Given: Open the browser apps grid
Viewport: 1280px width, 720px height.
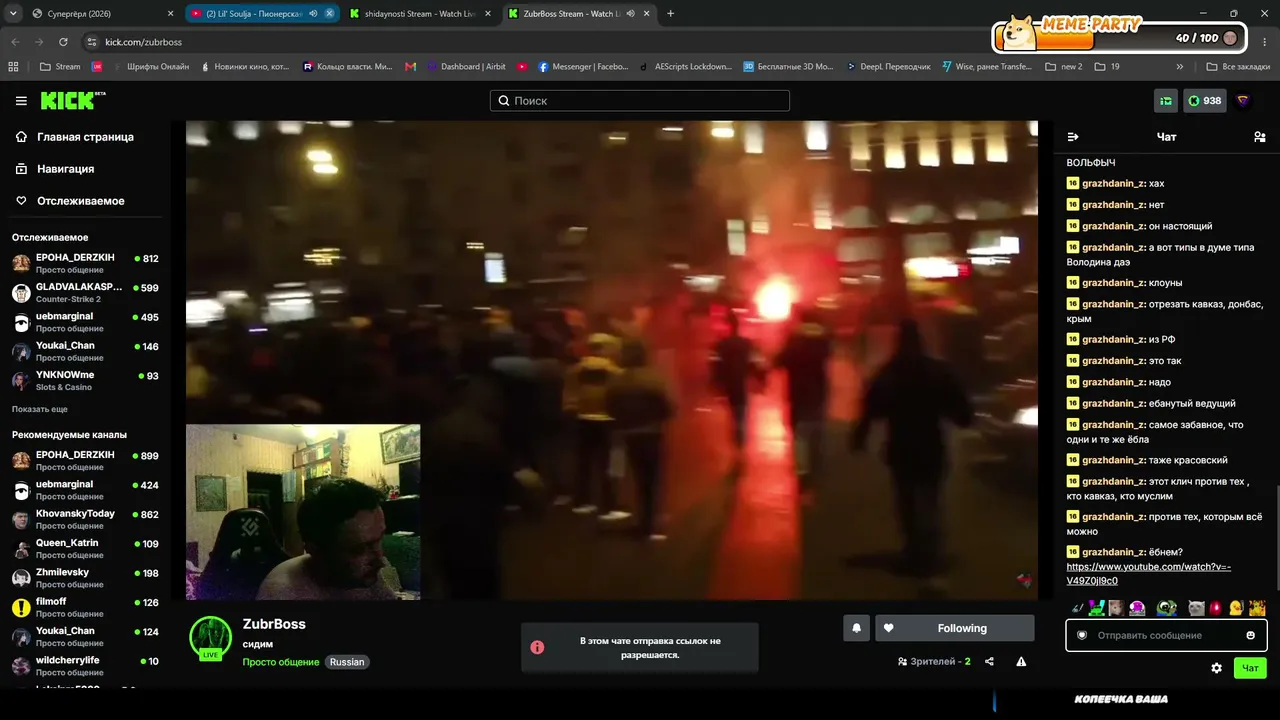Looking at the screenshot, I should (x=13, y=67).
